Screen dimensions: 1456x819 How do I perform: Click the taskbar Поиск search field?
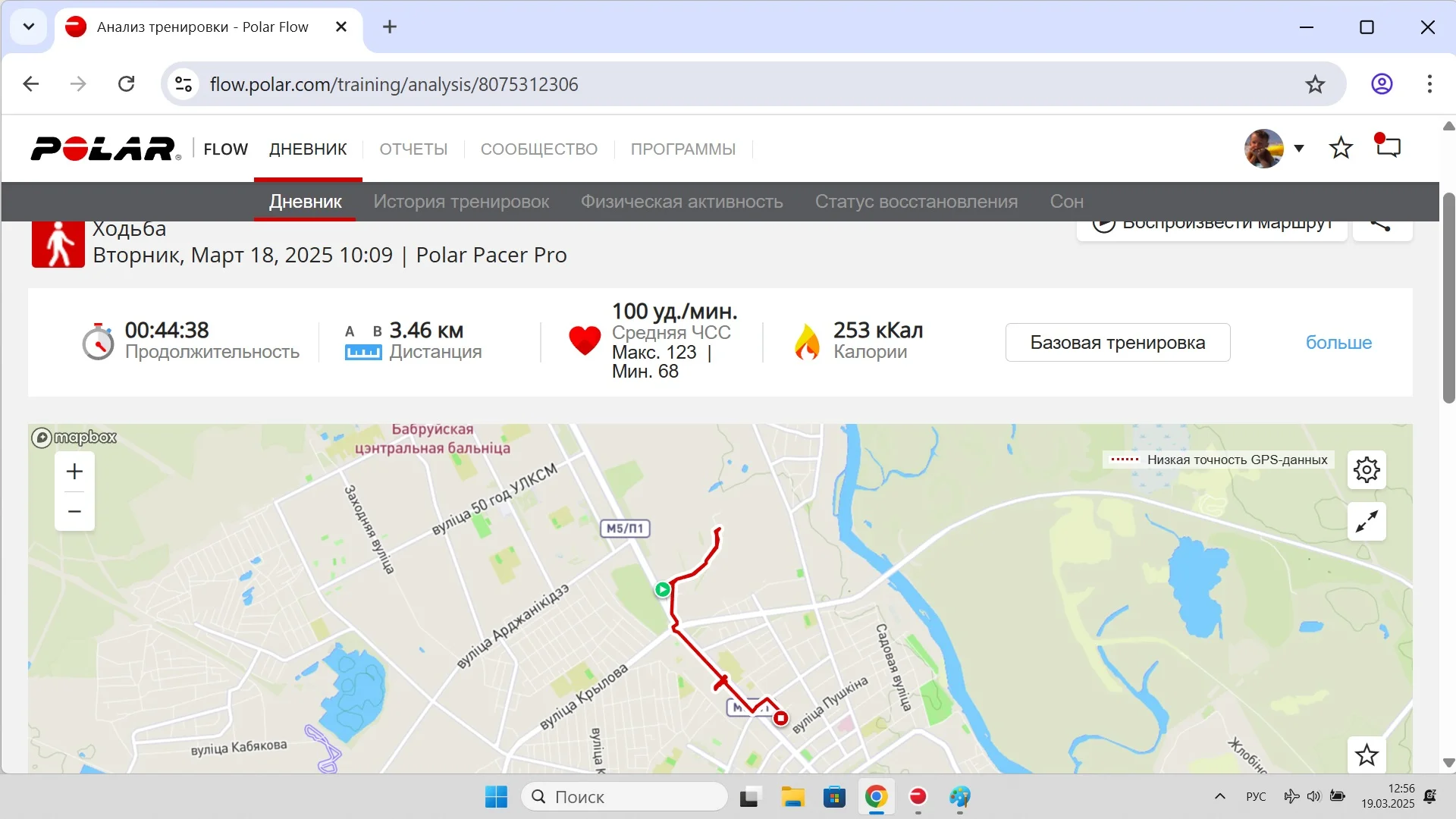pyautogui.click(x=623, y=797)
